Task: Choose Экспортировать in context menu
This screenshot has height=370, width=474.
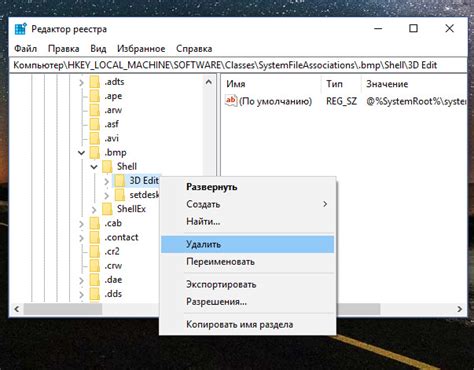Action: 247,284
